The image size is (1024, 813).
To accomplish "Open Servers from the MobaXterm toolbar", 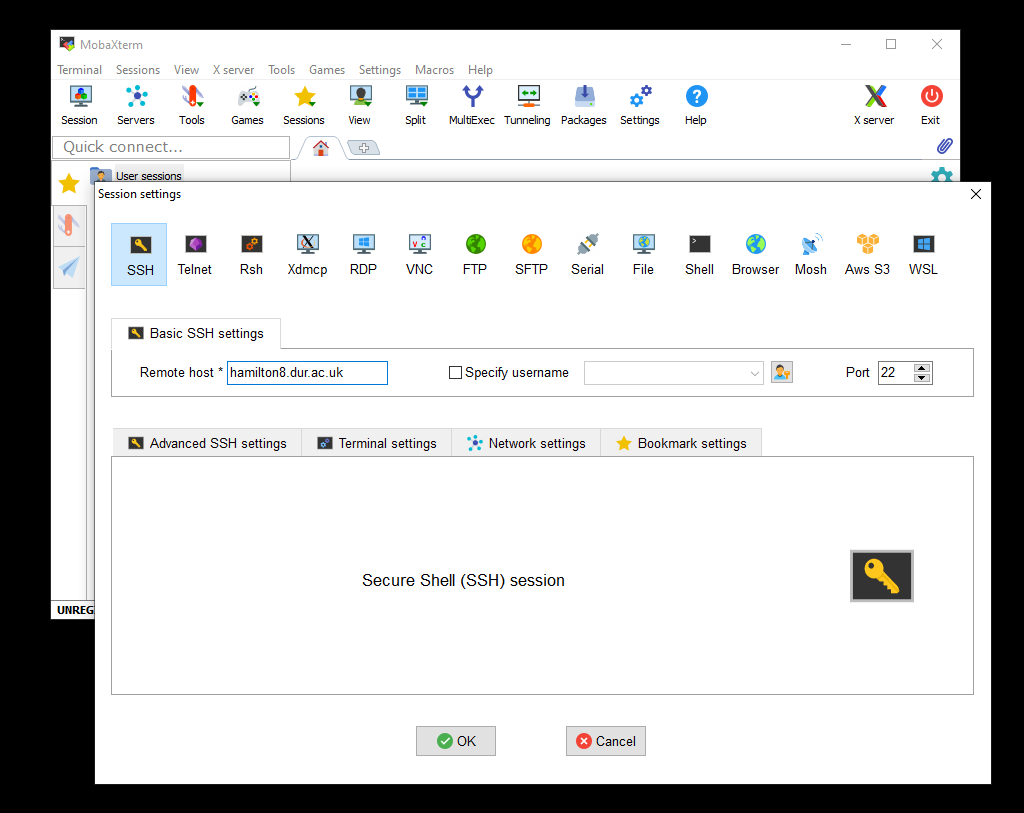I will [136, 105].
